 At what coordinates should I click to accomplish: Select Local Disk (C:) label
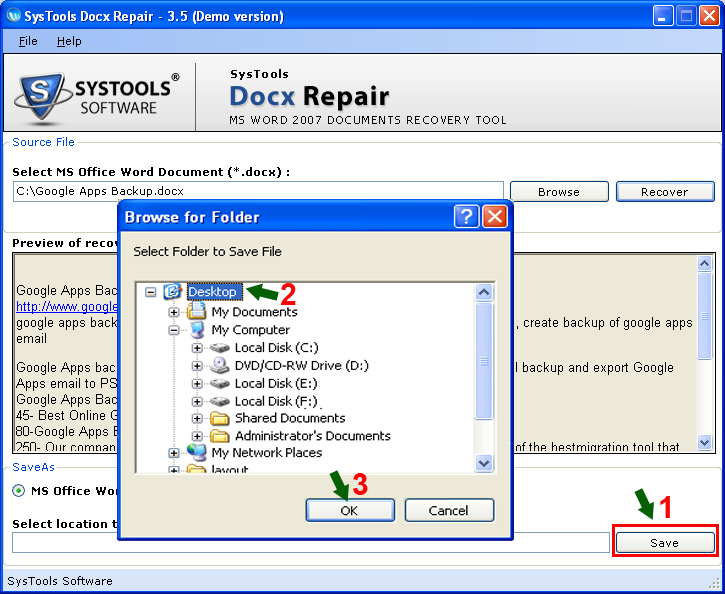(x=276, y=348)
